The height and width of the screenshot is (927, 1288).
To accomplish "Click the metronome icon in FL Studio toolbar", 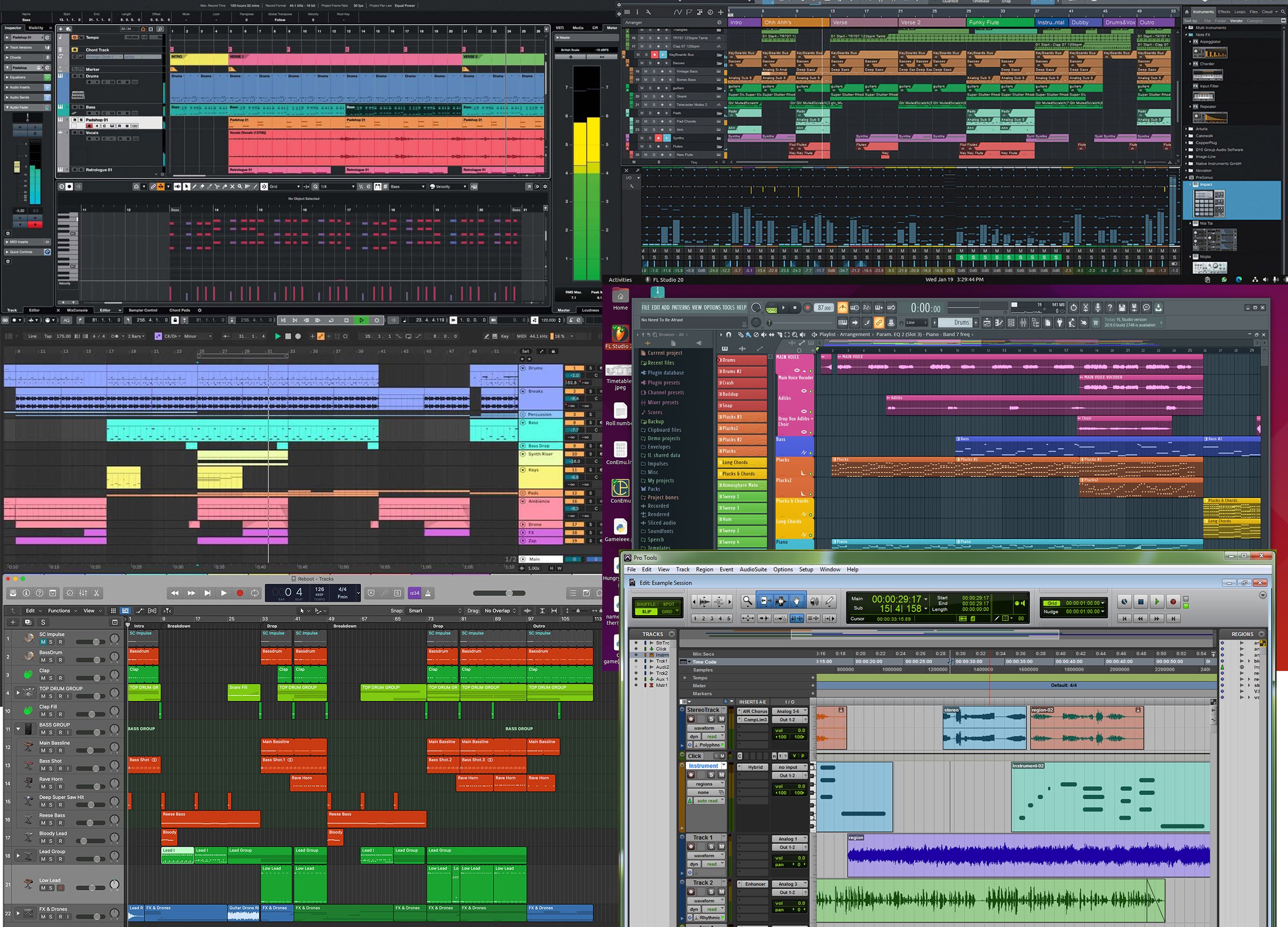I will [842, 307].
